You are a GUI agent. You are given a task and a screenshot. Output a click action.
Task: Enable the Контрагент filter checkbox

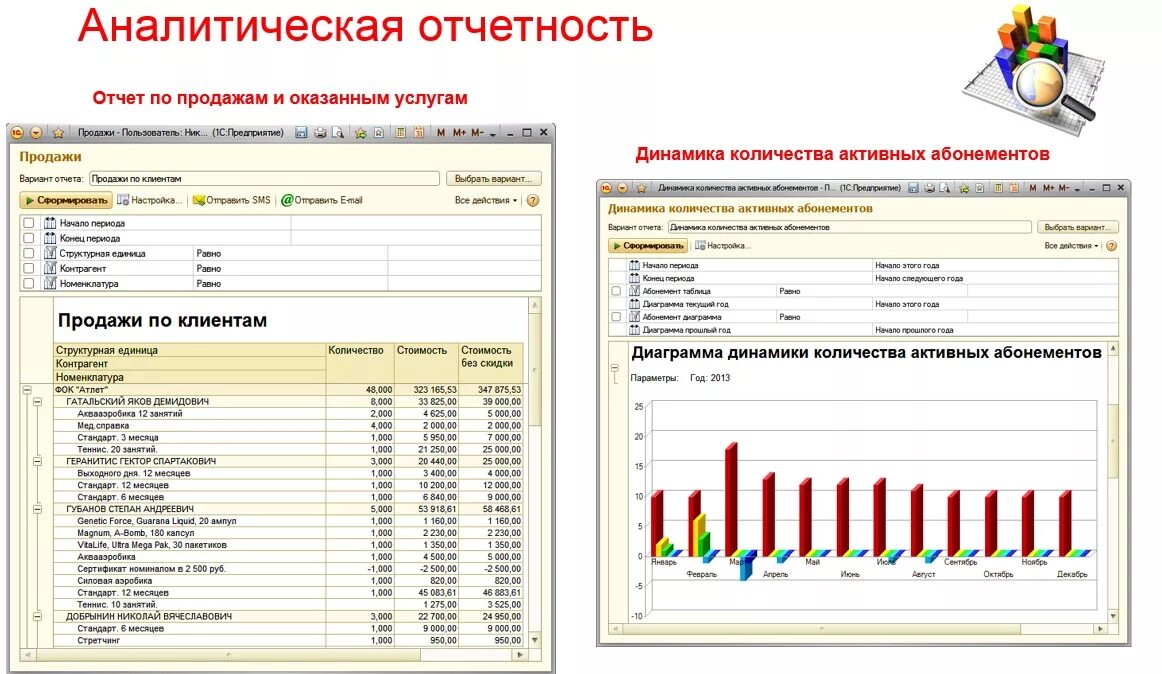[28, 268]
